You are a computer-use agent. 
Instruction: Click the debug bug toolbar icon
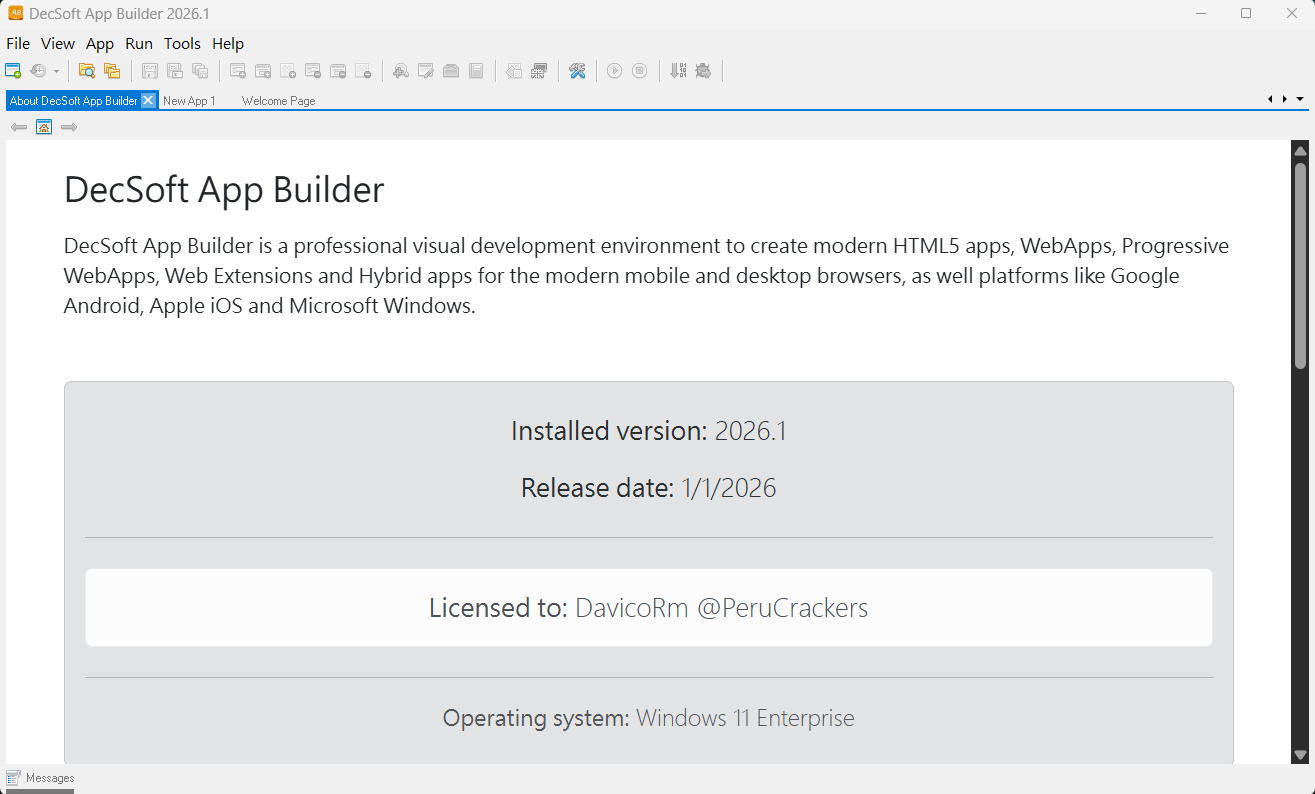point(703,71)
